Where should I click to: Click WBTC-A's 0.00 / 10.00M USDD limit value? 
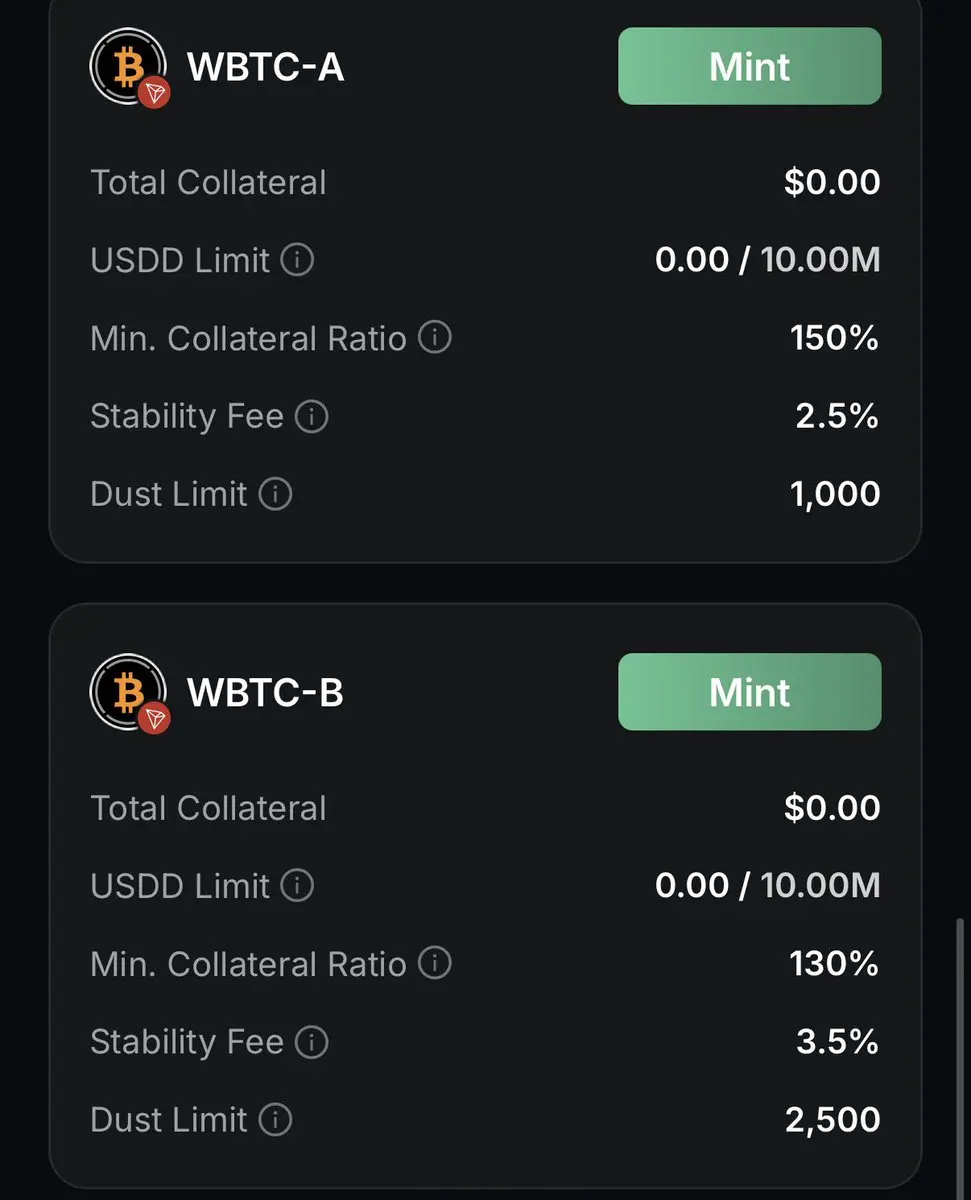coord(767,261)
